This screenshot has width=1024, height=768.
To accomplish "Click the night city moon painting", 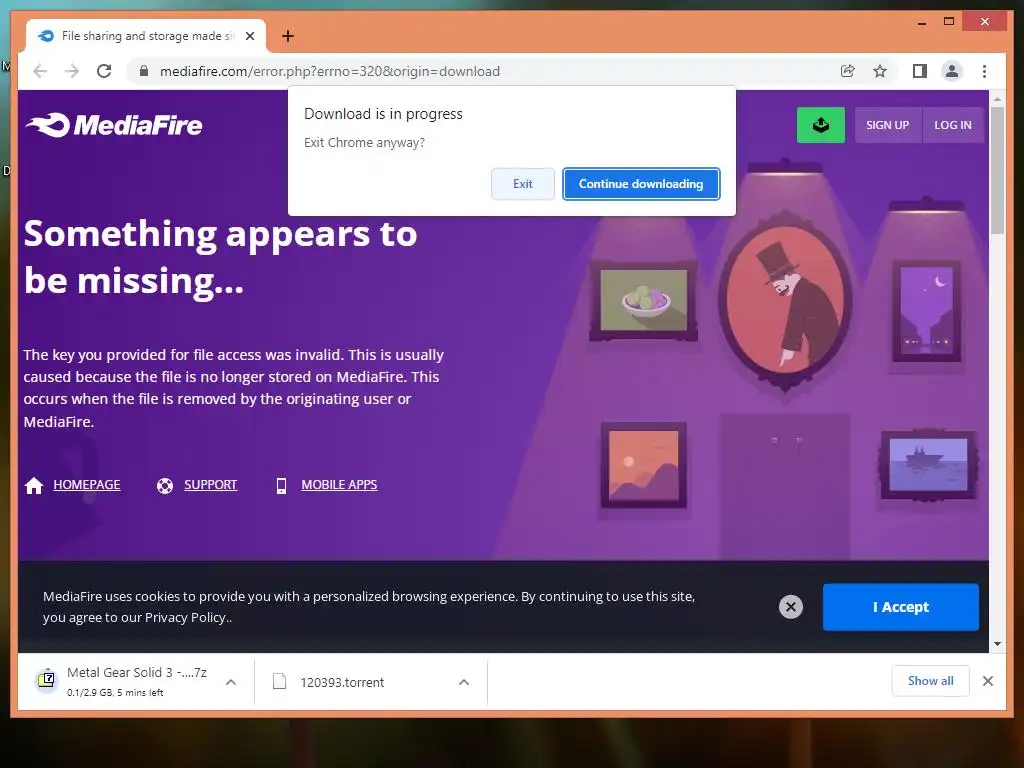I will pyautogui.click(x=927, y=311).
